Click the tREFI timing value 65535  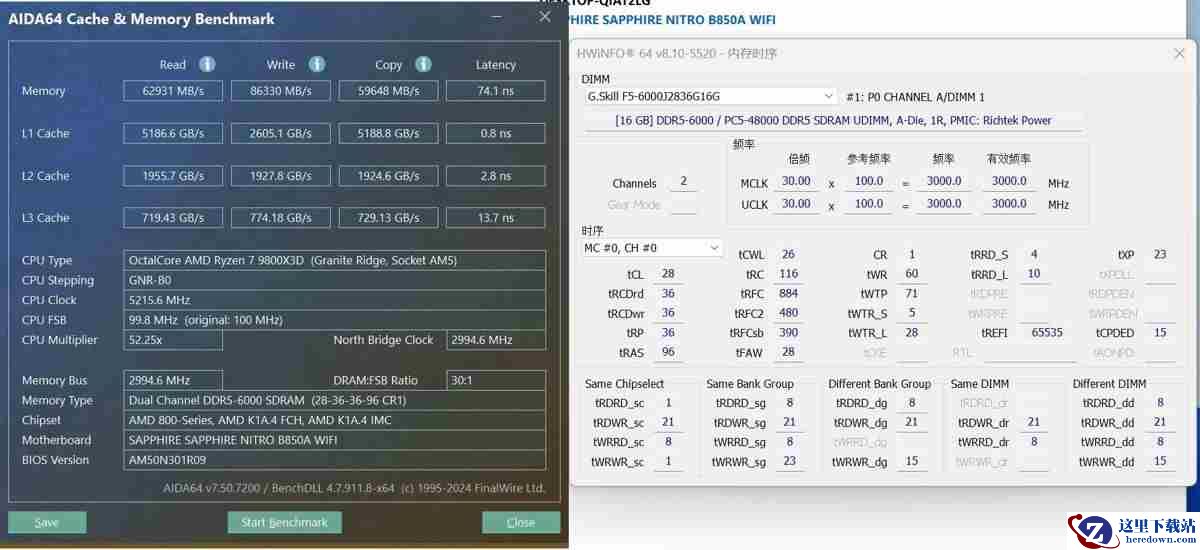[x=1047, y=333]
